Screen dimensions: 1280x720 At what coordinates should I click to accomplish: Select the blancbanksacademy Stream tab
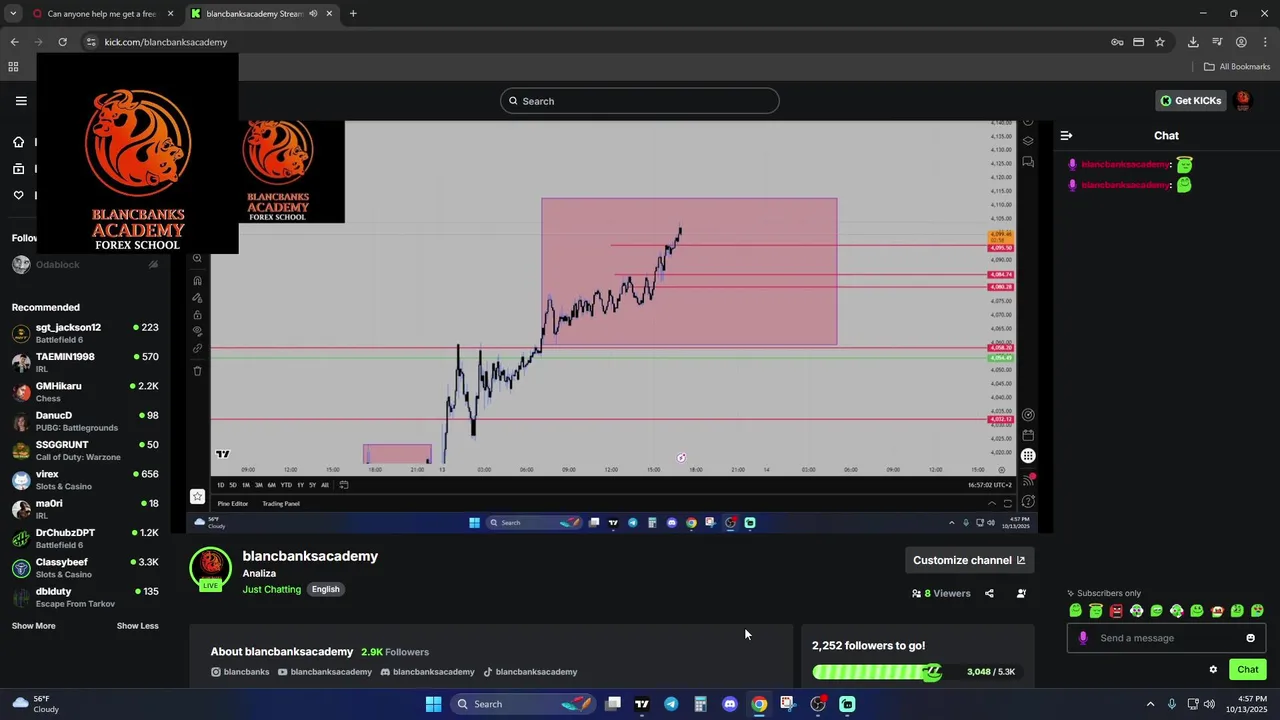(262, 14)
